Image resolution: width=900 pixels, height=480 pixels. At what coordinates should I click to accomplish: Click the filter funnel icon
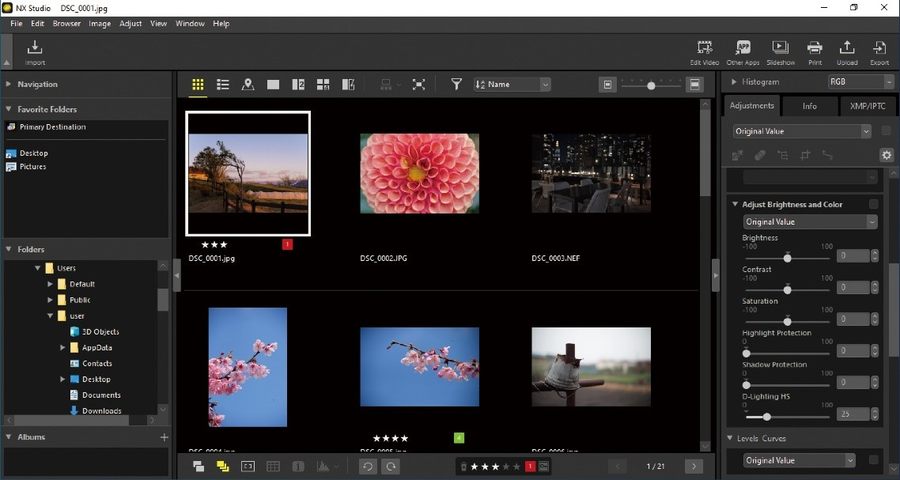pyautogui.click(x=456, y=85)
